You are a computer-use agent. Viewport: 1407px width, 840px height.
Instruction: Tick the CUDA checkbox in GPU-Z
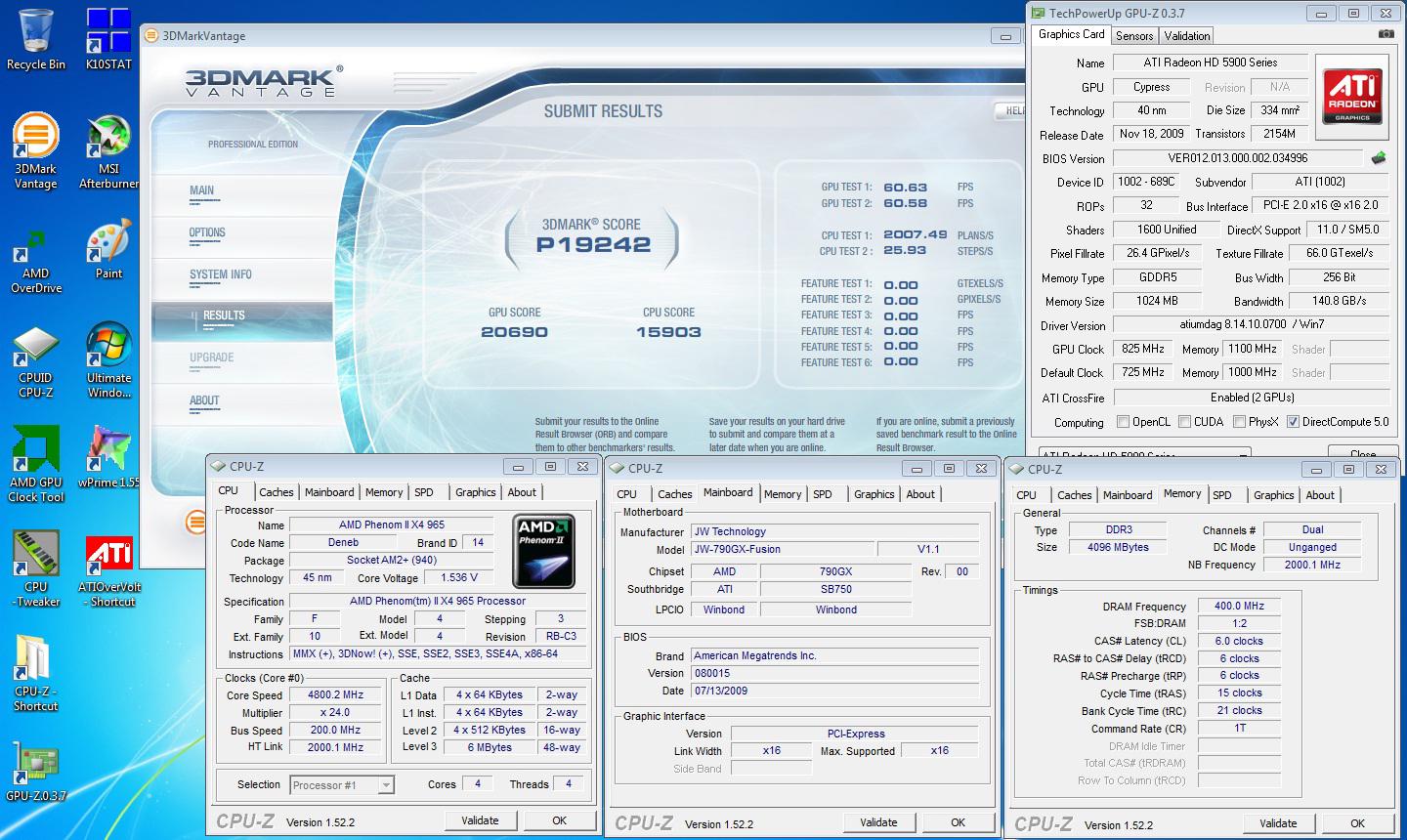click(x=1184, y=422)
